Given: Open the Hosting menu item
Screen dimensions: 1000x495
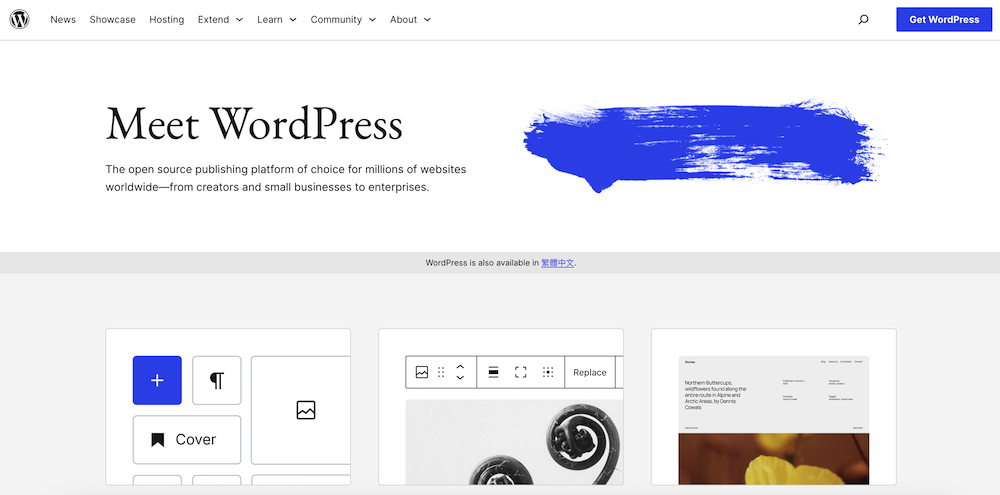Looking at the screenshot, I should tap(167, 20).
